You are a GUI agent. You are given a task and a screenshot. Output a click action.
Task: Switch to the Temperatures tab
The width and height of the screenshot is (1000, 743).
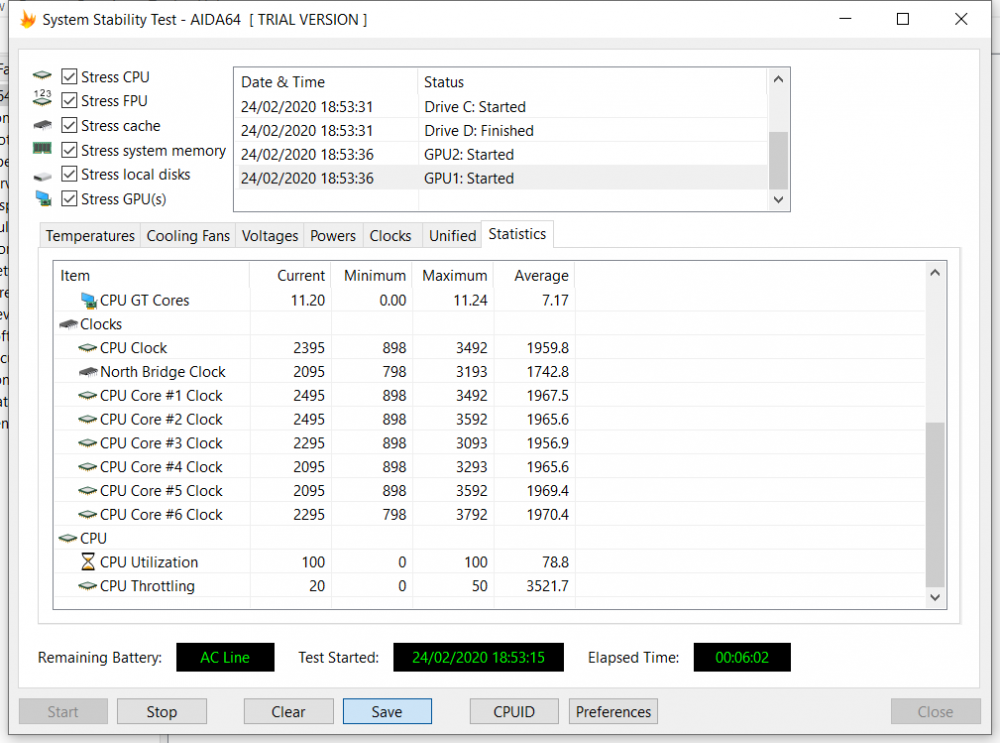[90, 236]
